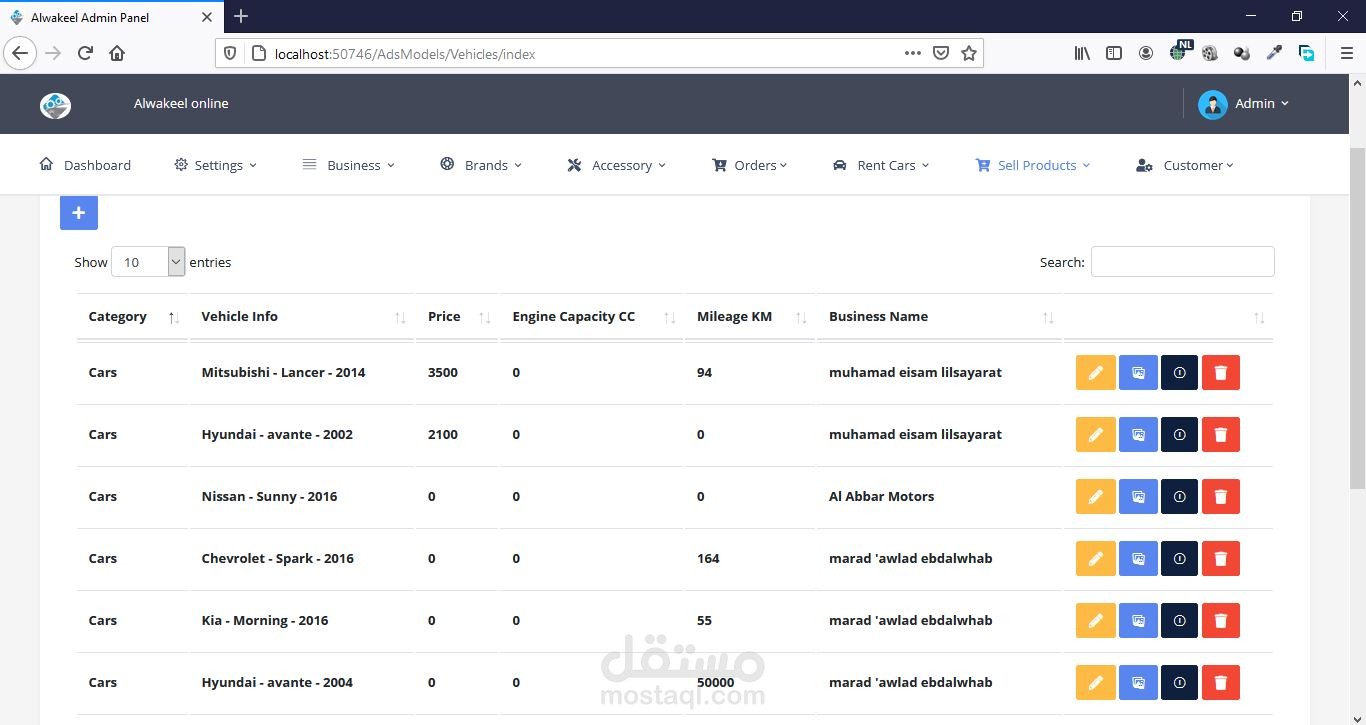Go to the Dashboard page
1366x725 pixels.
[85, 165]
